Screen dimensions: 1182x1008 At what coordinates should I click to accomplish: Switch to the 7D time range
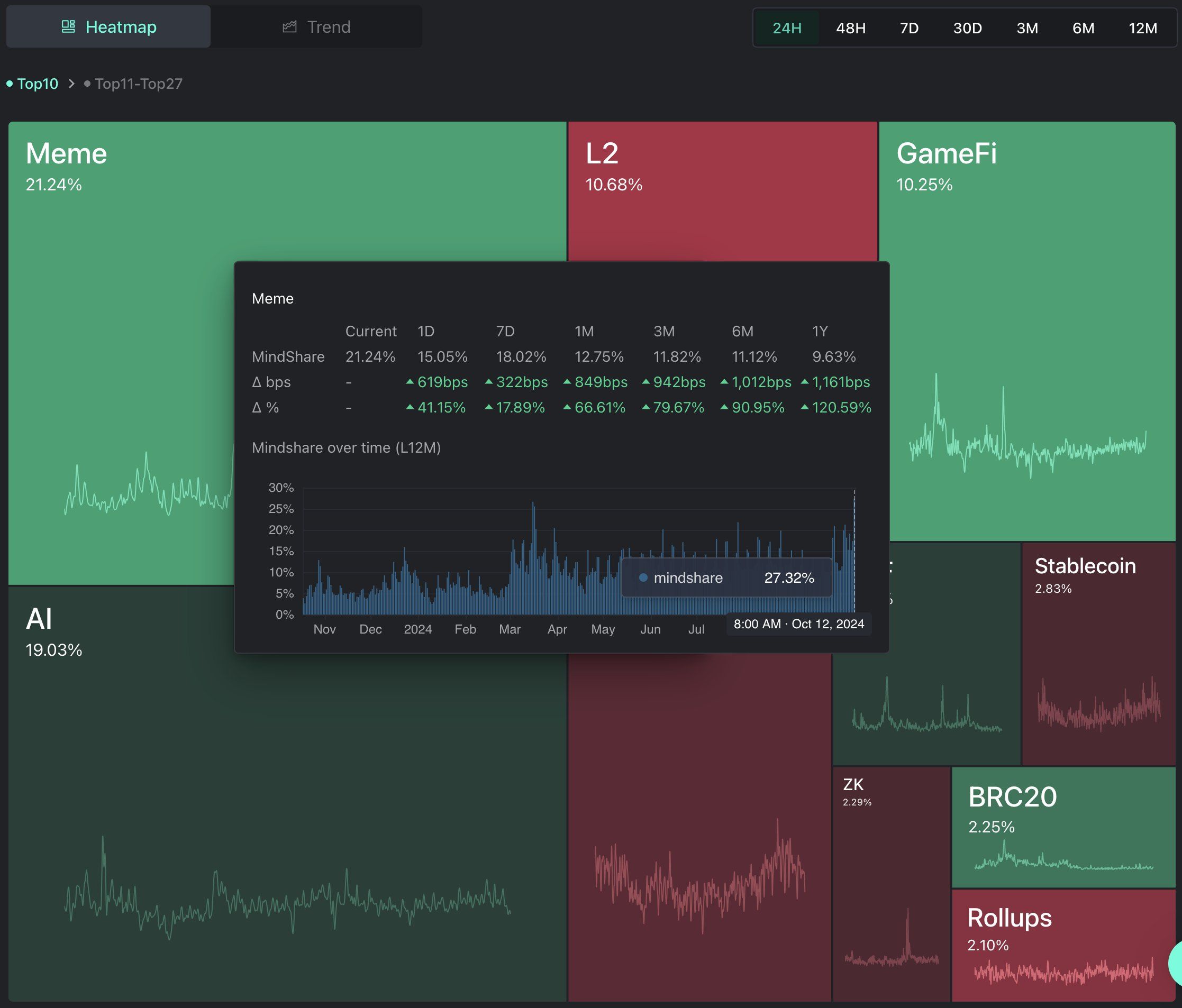[x=909, y=28]
